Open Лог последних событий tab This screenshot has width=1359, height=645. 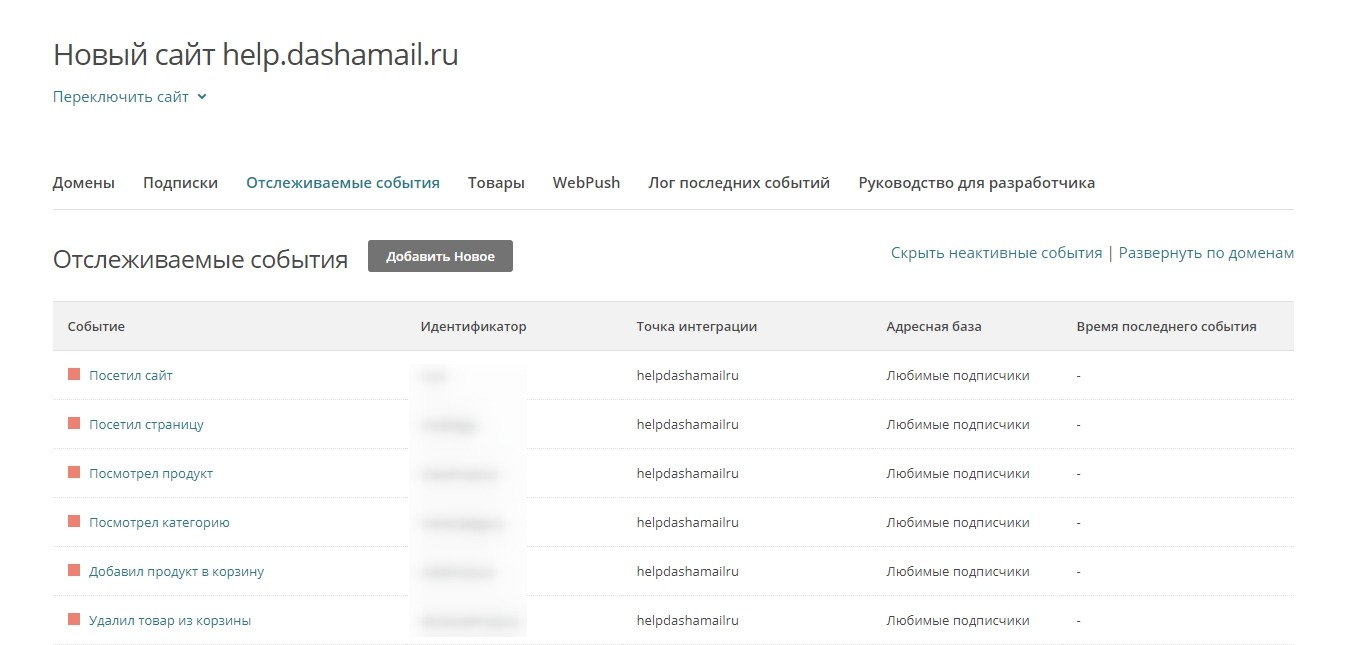(x=739, y=183)
